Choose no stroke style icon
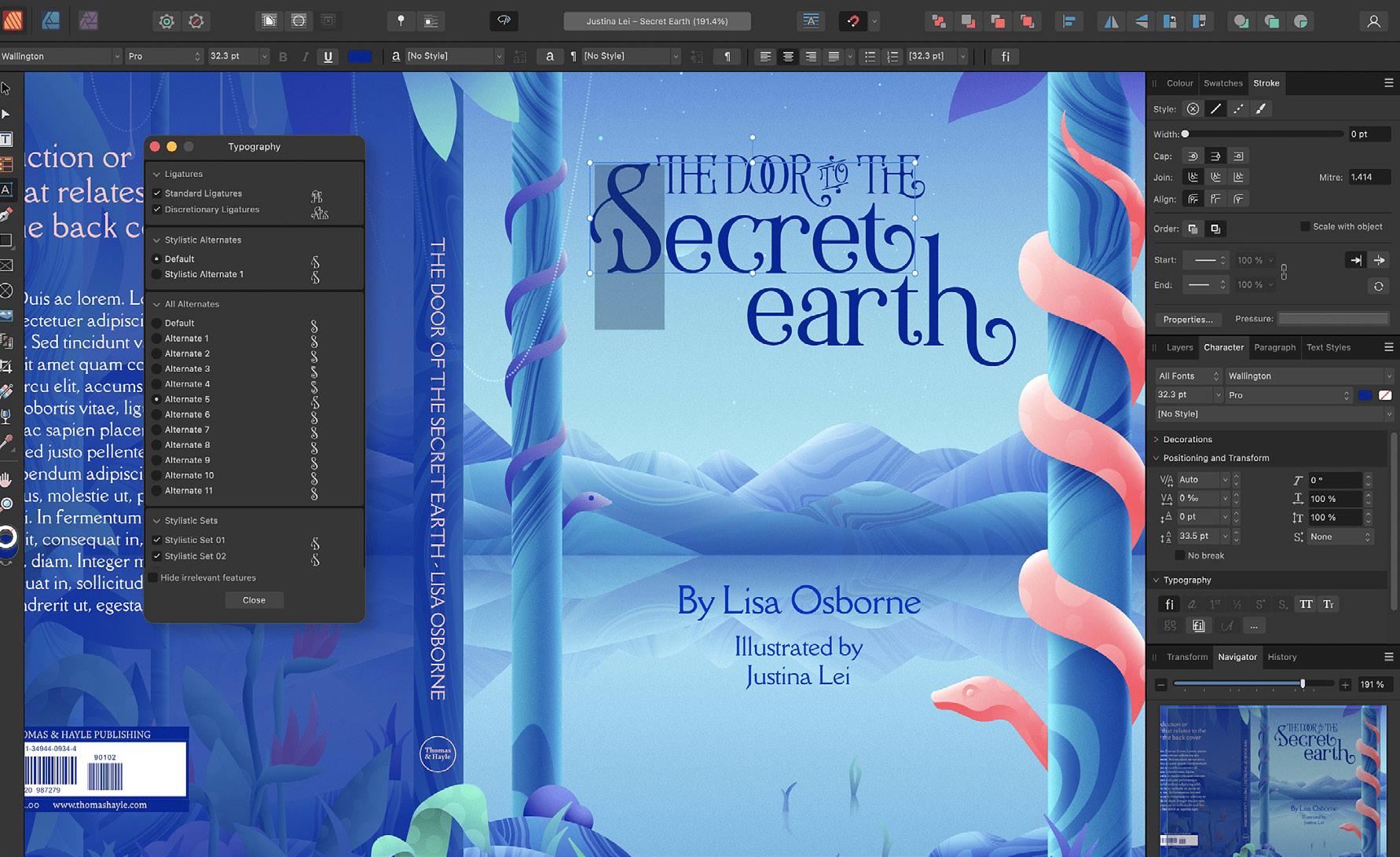The height and width of the screenshot is (857, 1400). [x=1193, y=109]
